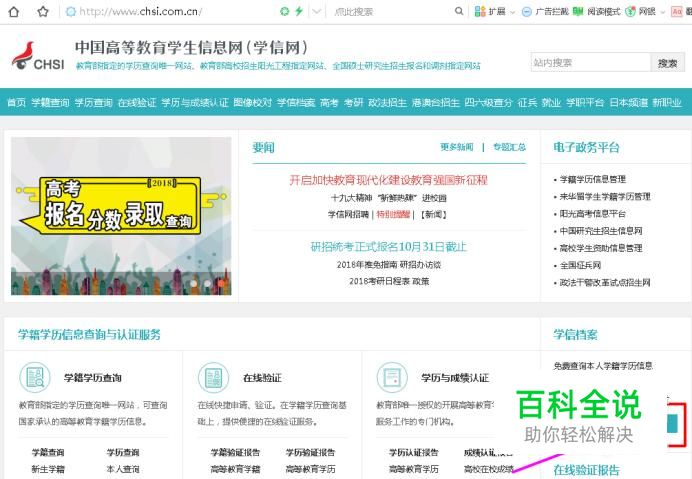Click 专题汇总 link
692x479 pixels.
pyautogui.click(x=509, y=147)
